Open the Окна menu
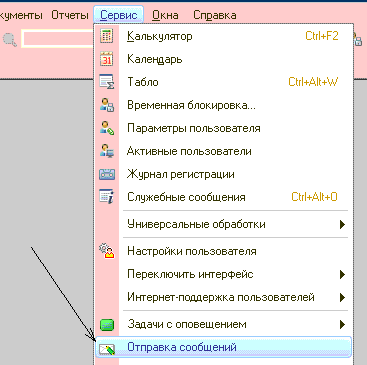Viewport: 367px width, 365px height. click(165, 15)
